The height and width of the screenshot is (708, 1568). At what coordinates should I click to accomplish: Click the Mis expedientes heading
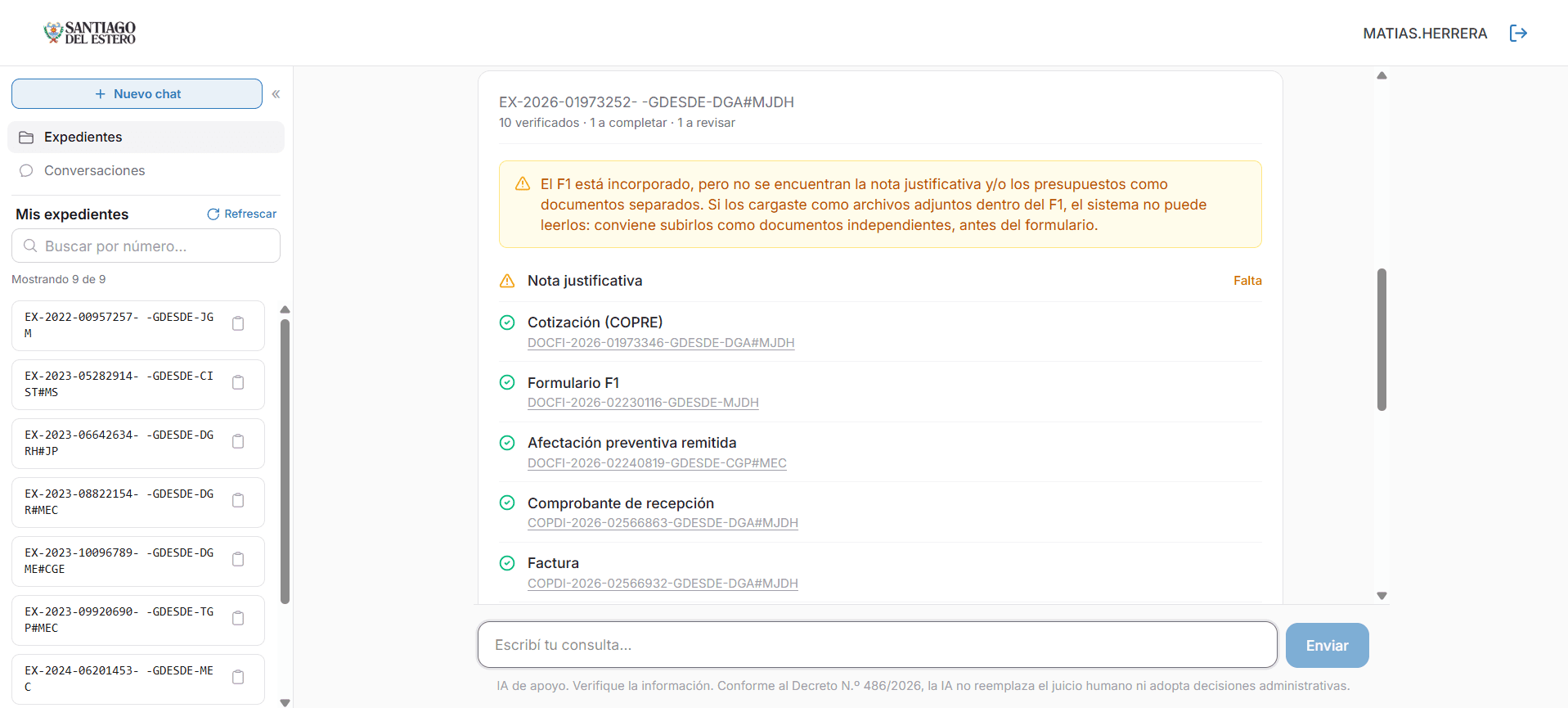72,214
